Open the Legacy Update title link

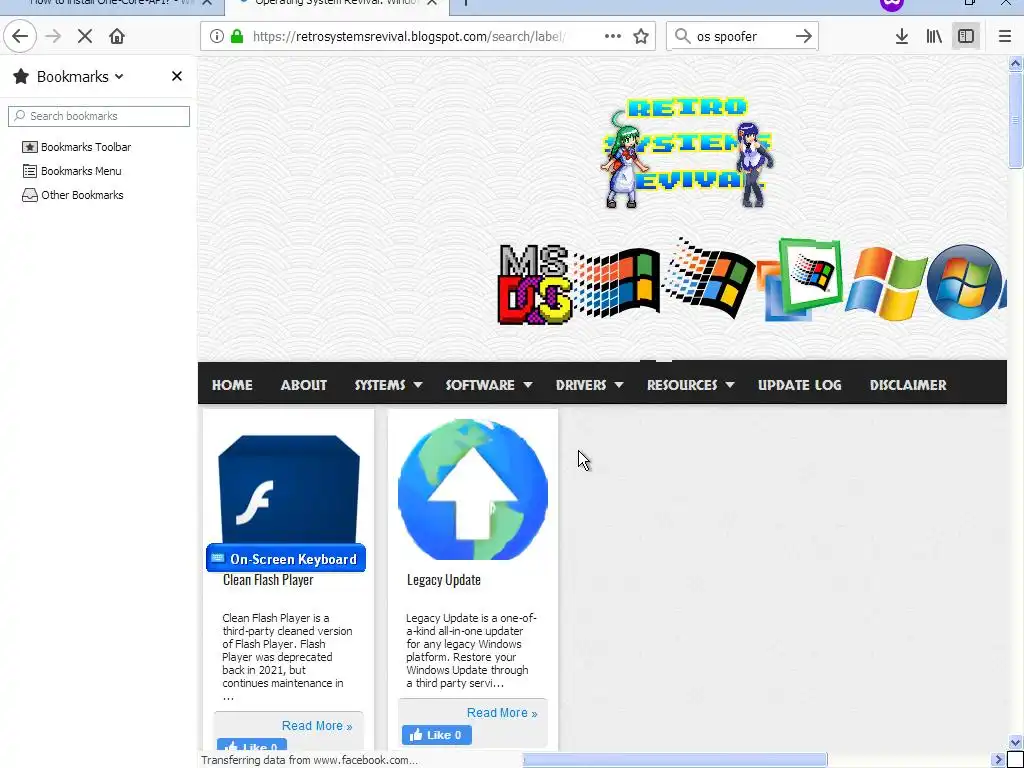(x=443, y=580)
